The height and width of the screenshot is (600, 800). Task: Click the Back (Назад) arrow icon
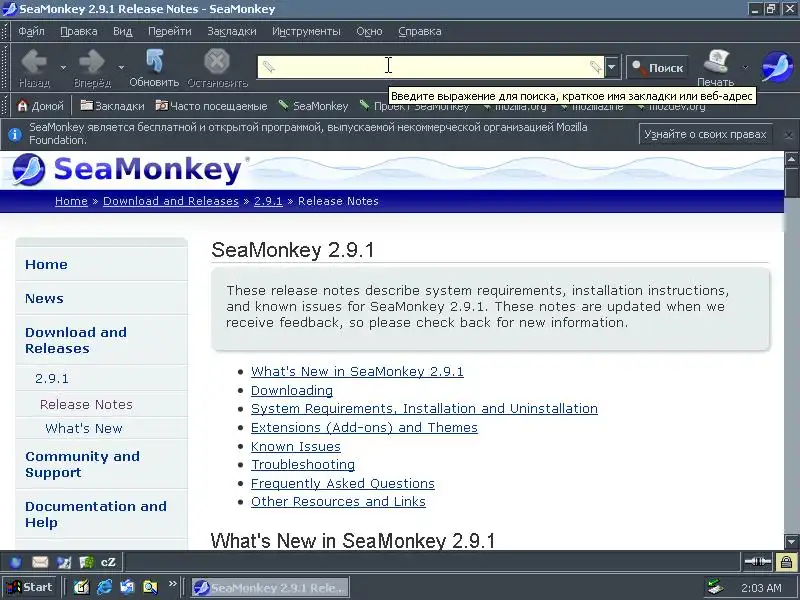(34, 62)
